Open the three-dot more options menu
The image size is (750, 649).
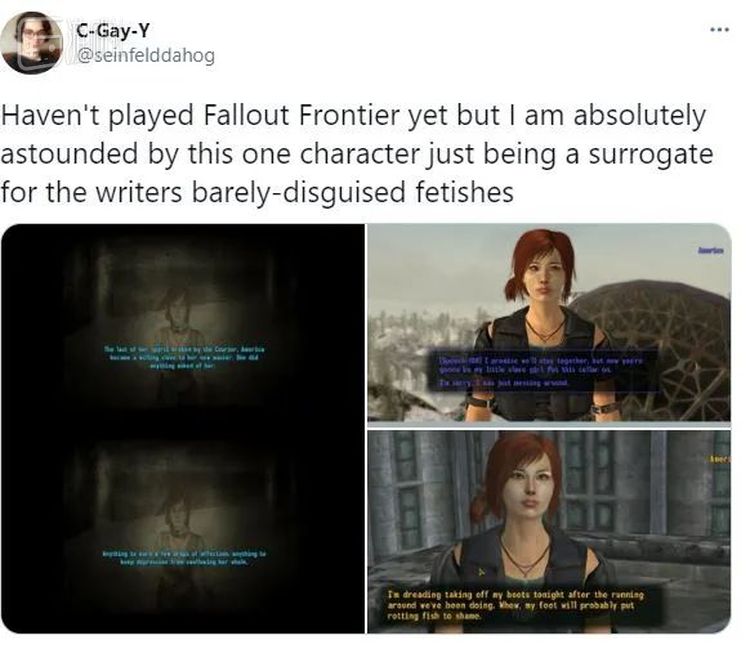(x=720, y=30)
